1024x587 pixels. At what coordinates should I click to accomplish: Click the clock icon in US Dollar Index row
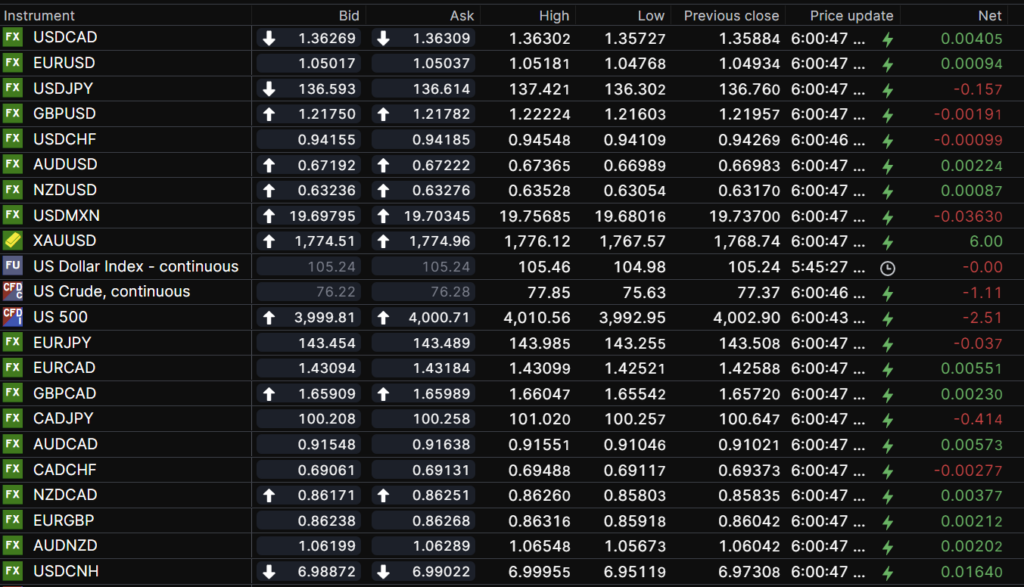887,267
